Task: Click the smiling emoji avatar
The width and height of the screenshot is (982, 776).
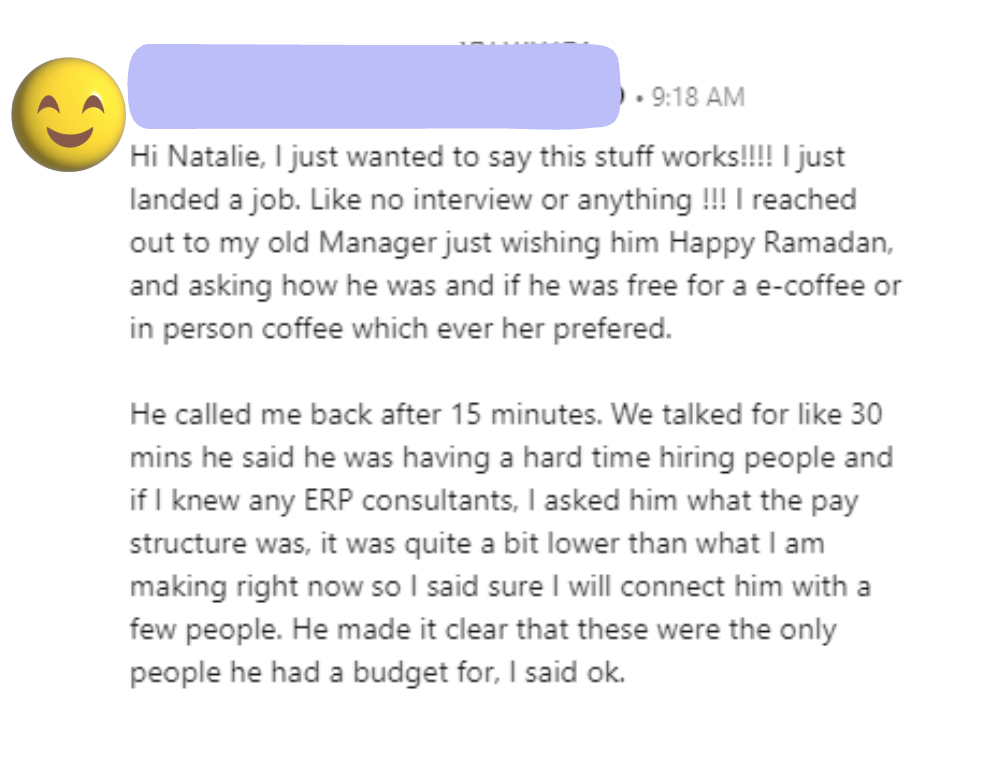Action: tap(68, 116)
